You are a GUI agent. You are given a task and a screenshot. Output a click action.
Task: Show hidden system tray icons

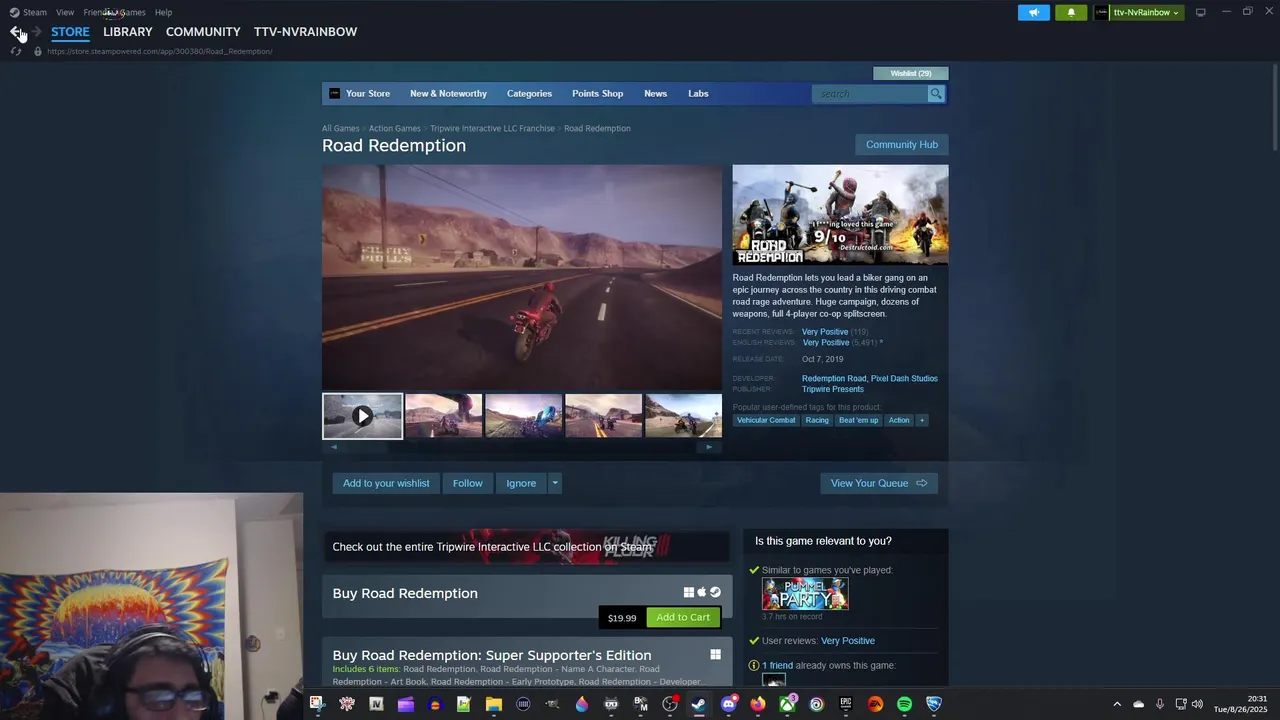(1117, 704)
